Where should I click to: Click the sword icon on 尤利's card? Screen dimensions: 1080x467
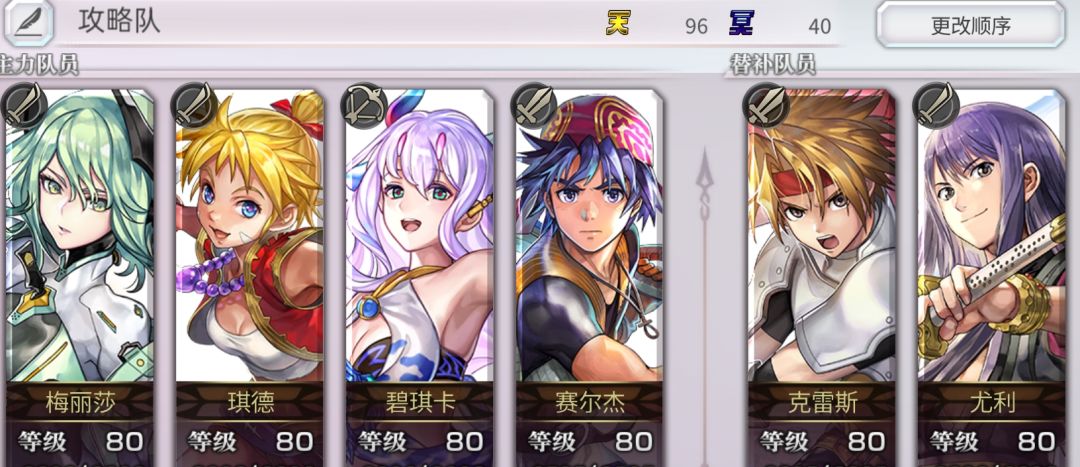click(x=935, y=107)
